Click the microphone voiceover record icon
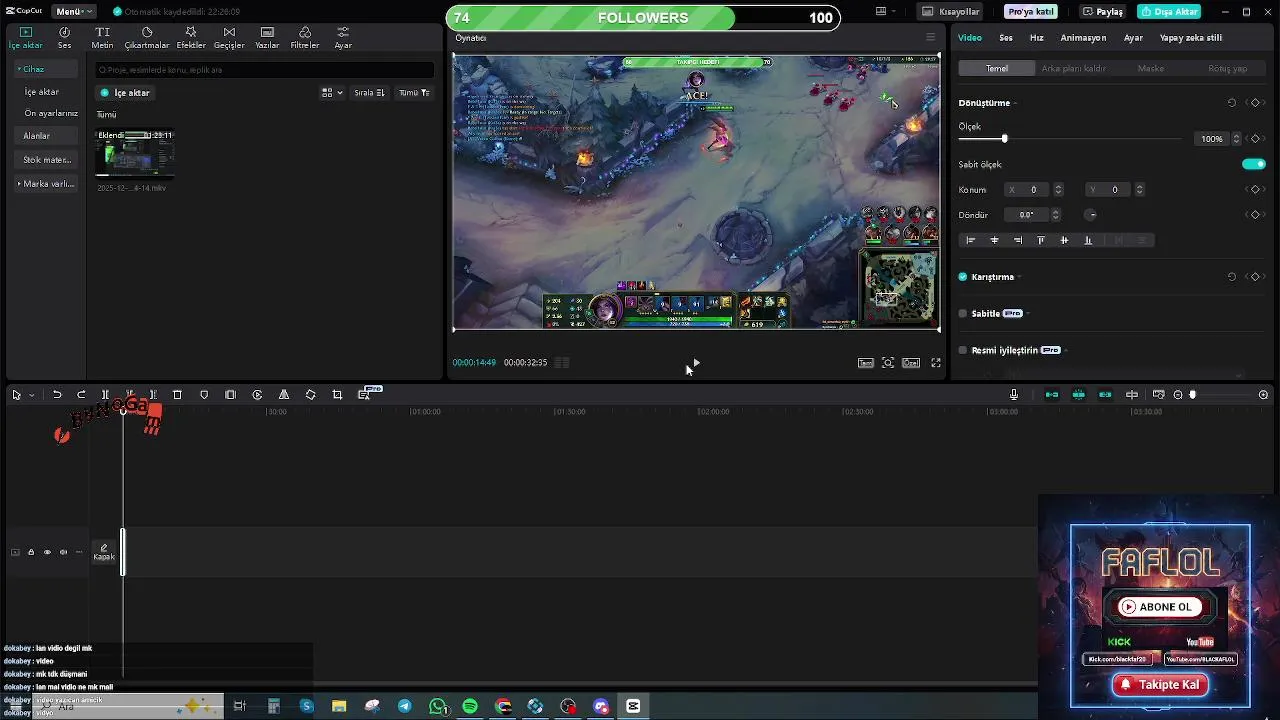Screen dimensions: 1280x720 coord(1014,395)
